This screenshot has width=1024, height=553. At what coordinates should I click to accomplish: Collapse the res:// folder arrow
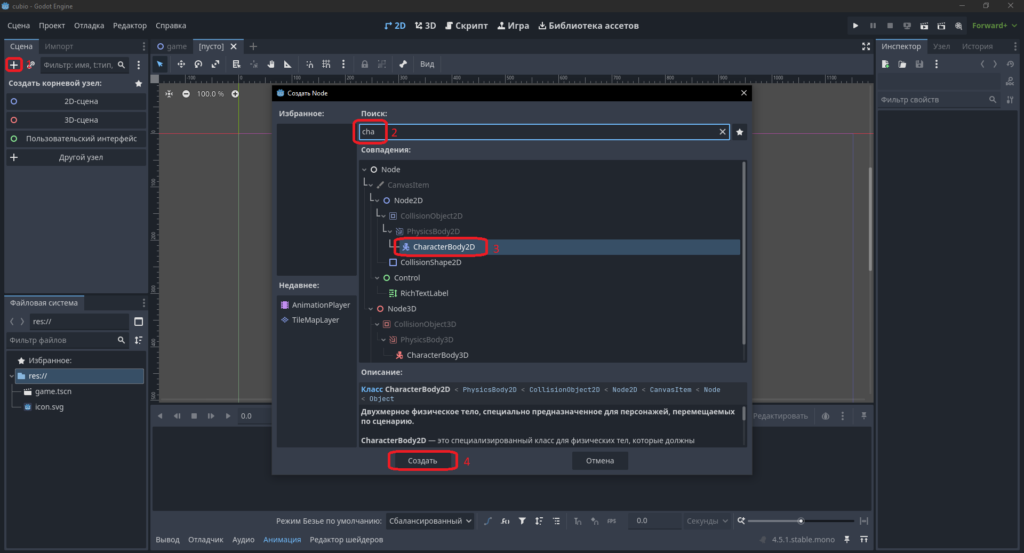[12, 376]
